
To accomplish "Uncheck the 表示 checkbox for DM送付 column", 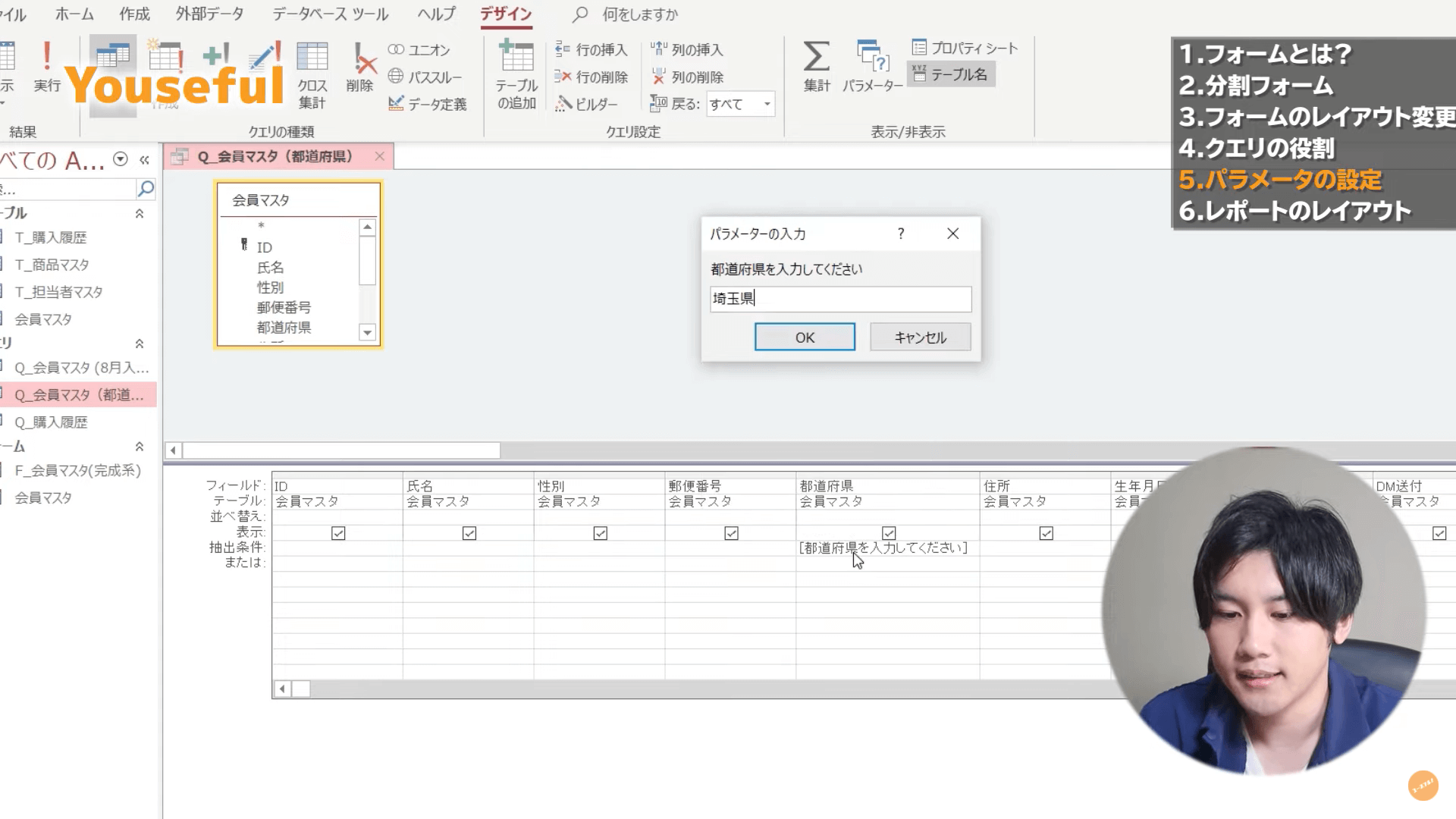I will (1439, 534).
